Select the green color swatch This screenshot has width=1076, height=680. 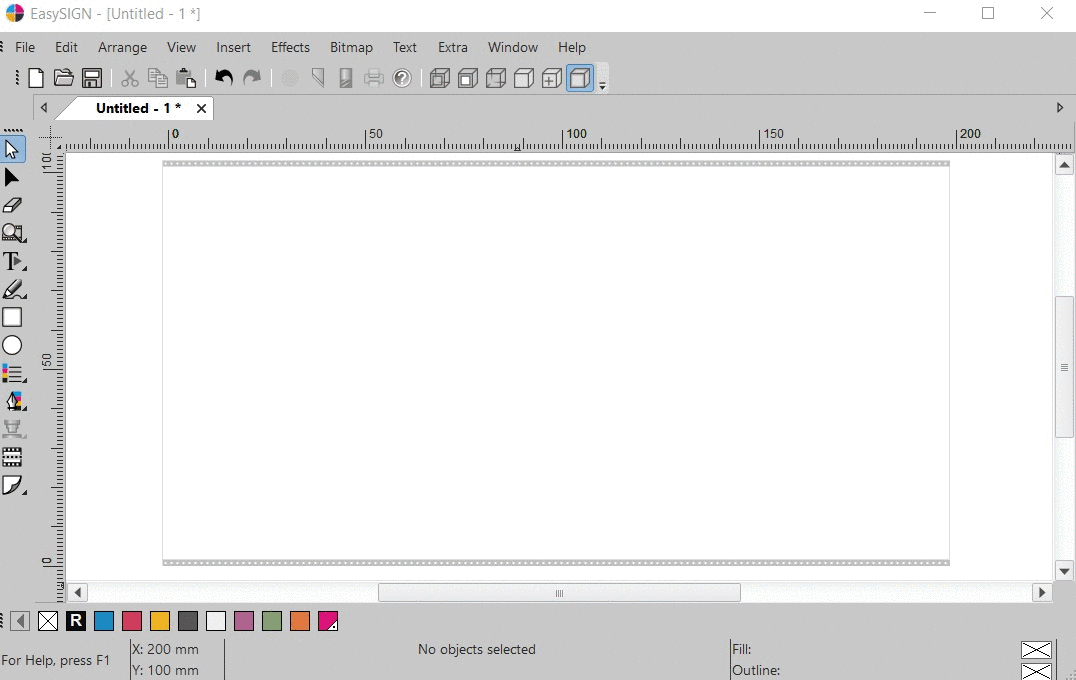click(272, 621)
